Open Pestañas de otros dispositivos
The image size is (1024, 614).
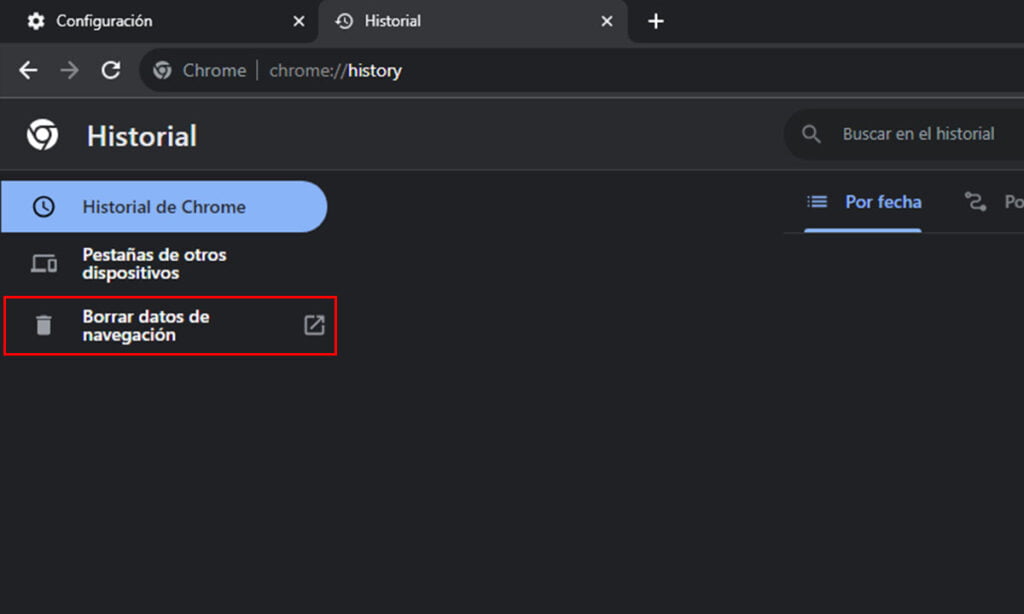164,263
